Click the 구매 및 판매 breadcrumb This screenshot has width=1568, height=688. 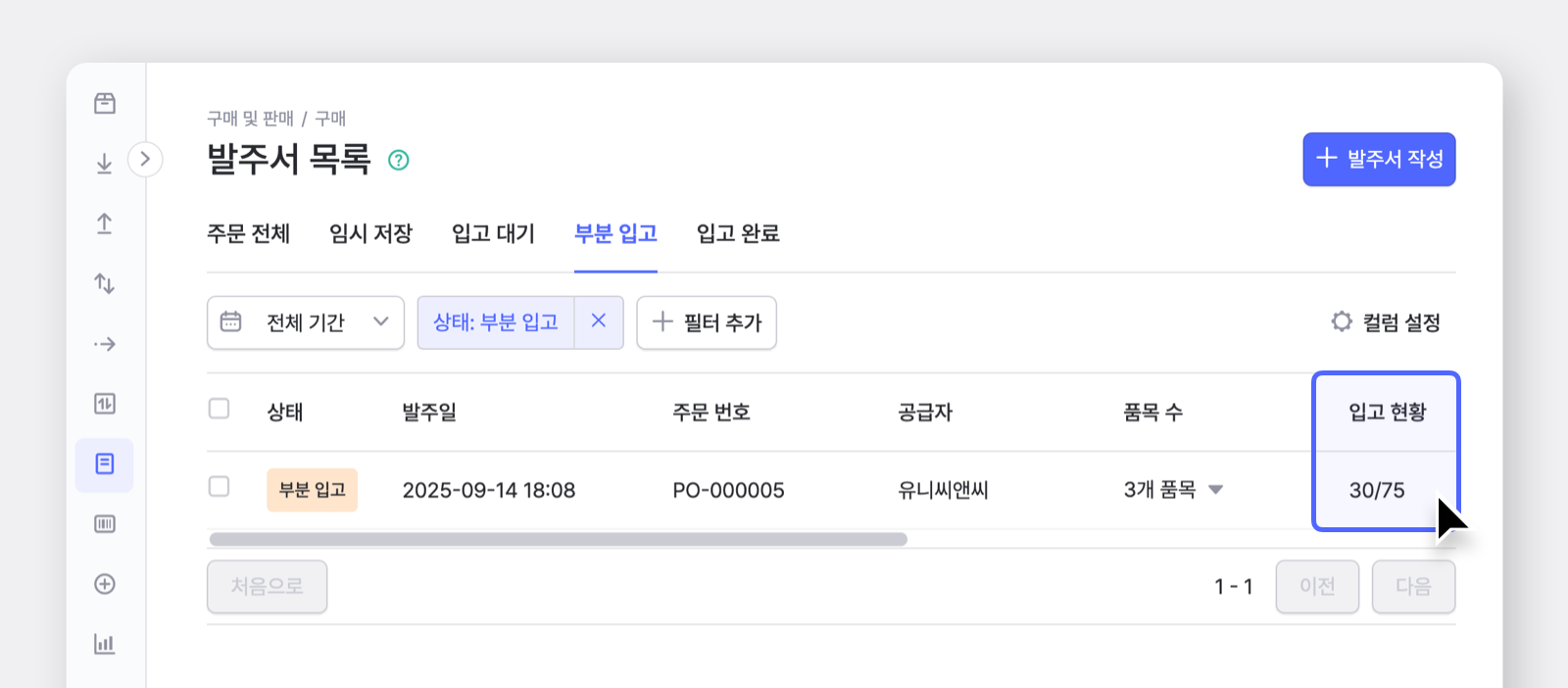tap(250, 119)
